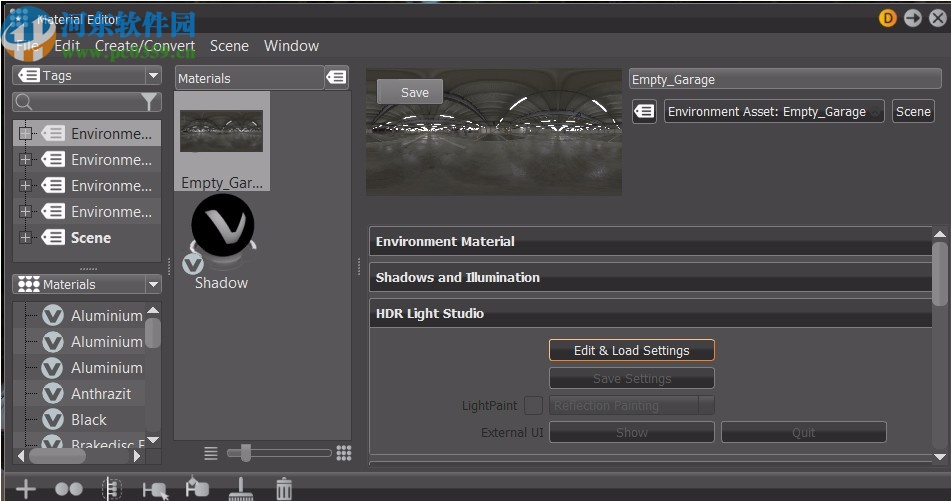The height and width of the screenshot is (501, 951).
Task: Select the Black material
Action: (89, 420)
